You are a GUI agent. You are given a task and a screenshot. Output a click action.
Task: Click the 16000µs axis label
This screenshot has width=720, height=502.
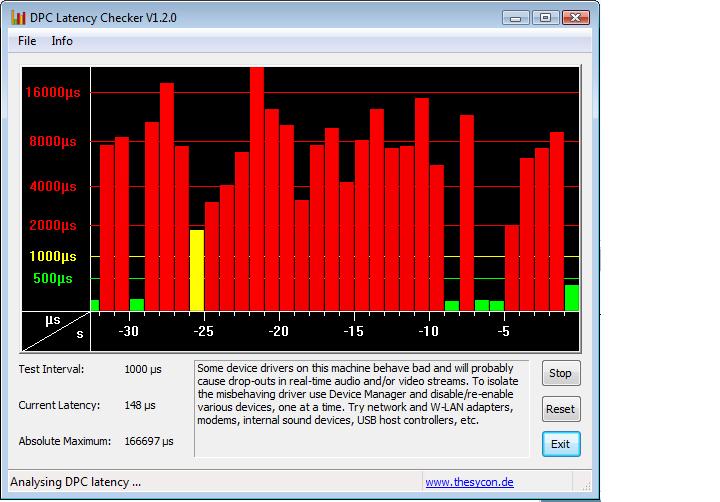coord(53,92)
